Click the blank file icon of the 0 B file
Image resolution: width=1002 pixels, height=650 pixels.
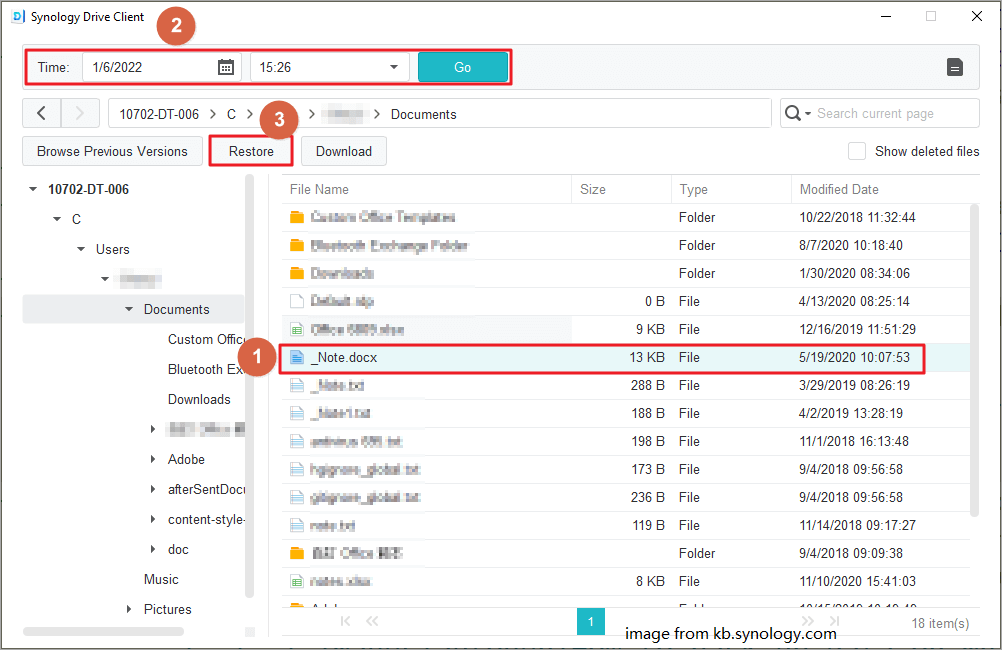click(x=297, y=301)
